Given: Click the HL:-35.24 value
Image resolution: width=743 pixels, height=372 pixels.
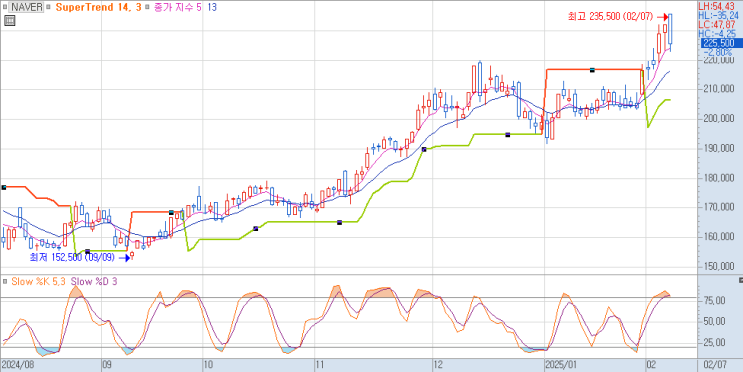Looking at the screenshot, I should (x=718, y=15).
